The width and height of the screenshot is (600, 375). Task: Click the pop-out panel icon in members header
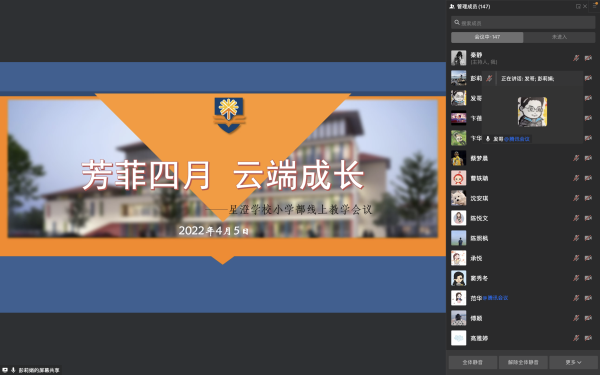pos(578,6)
